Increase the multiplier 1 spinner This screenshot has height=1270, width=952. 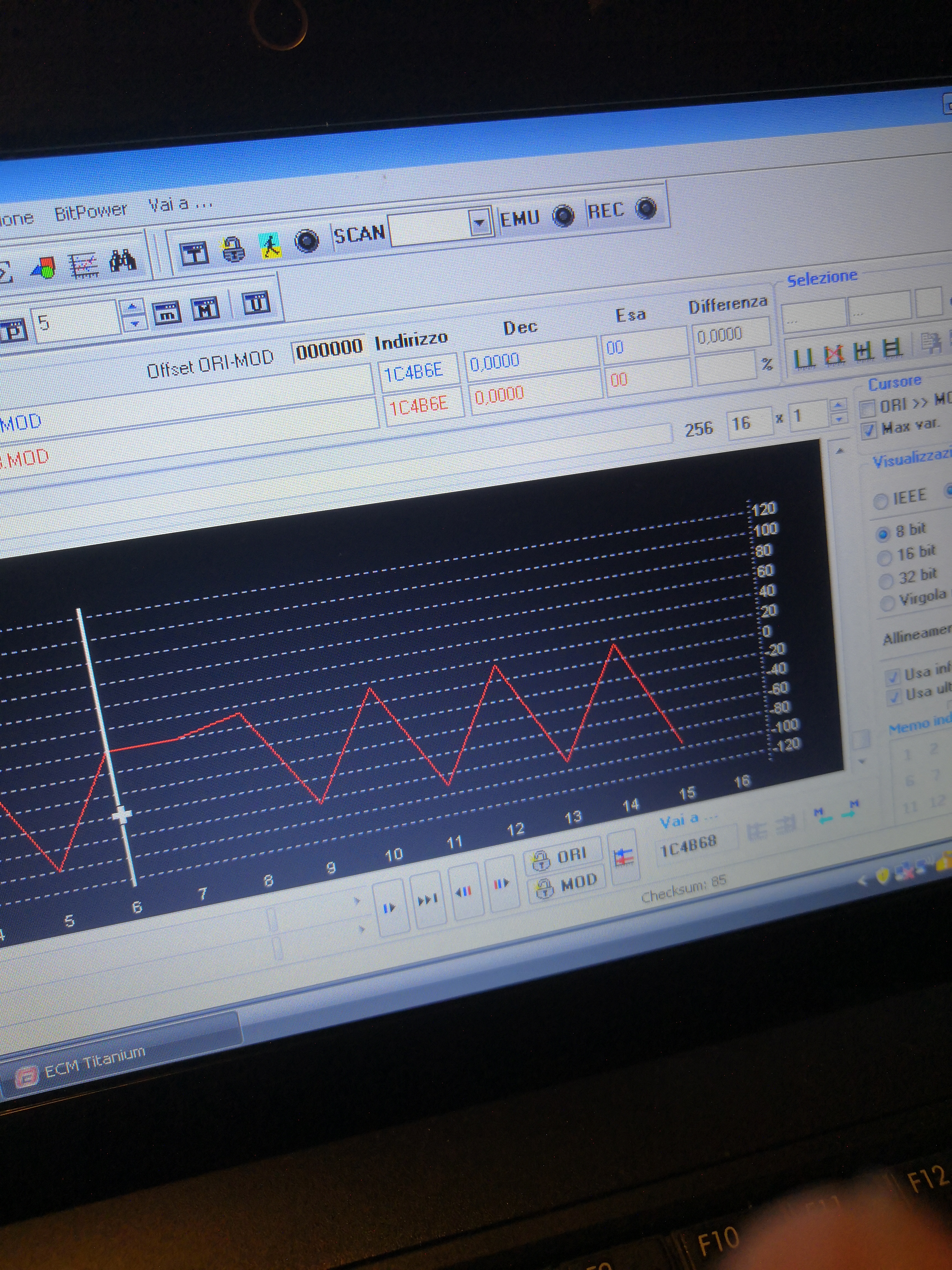[838, 406]
